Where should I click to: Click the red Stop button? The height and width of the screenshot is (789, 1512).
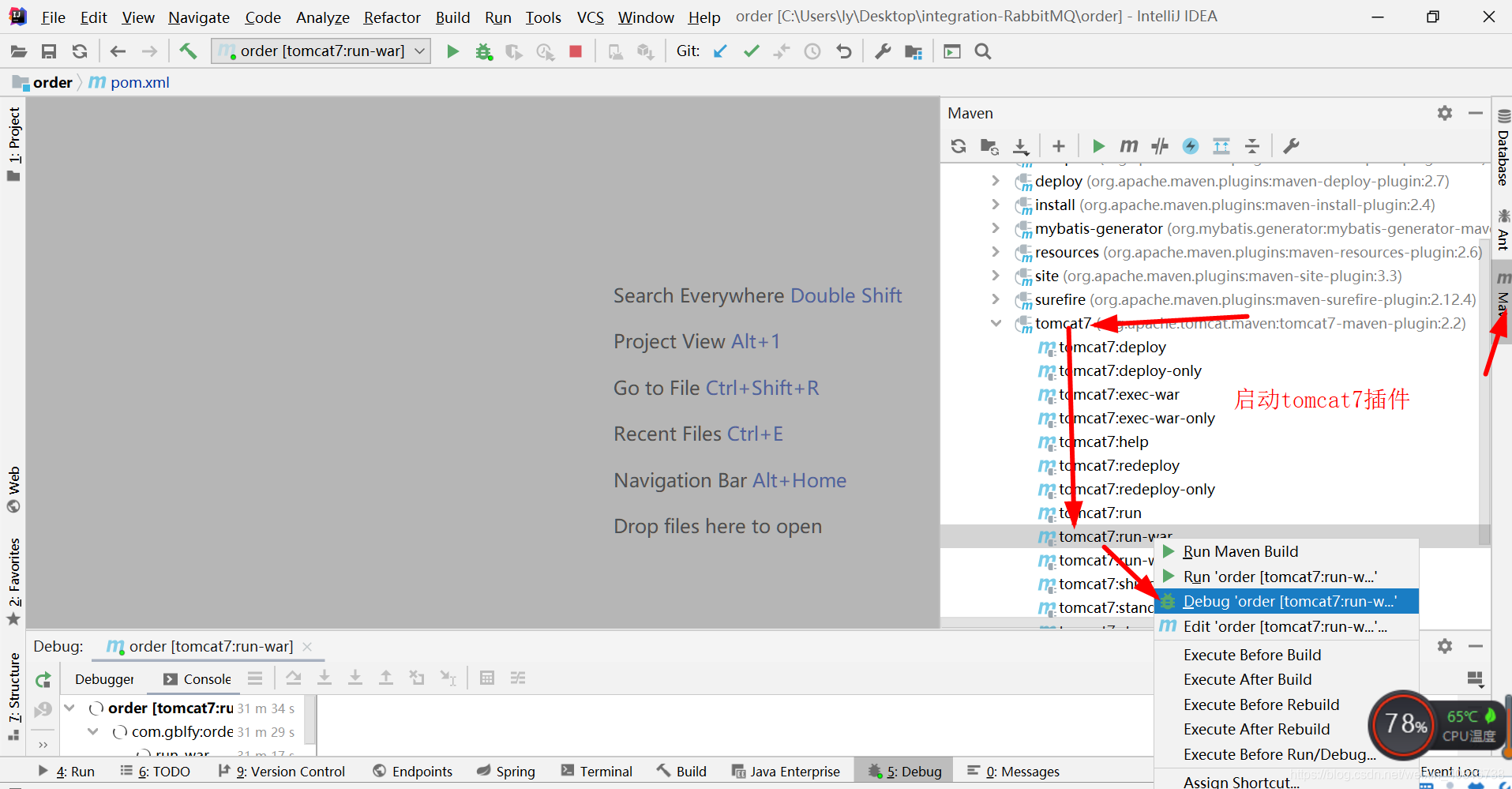click(576, 51)
